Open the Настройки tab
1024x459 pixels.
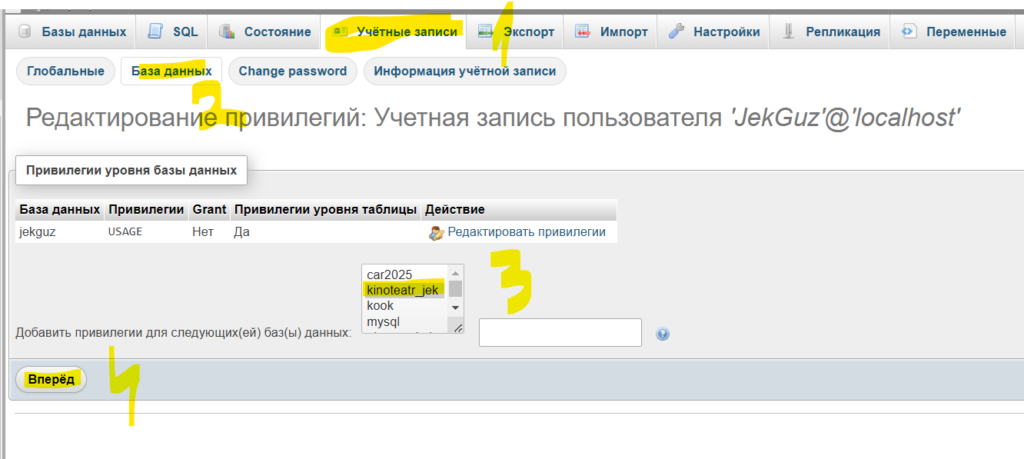714,31
